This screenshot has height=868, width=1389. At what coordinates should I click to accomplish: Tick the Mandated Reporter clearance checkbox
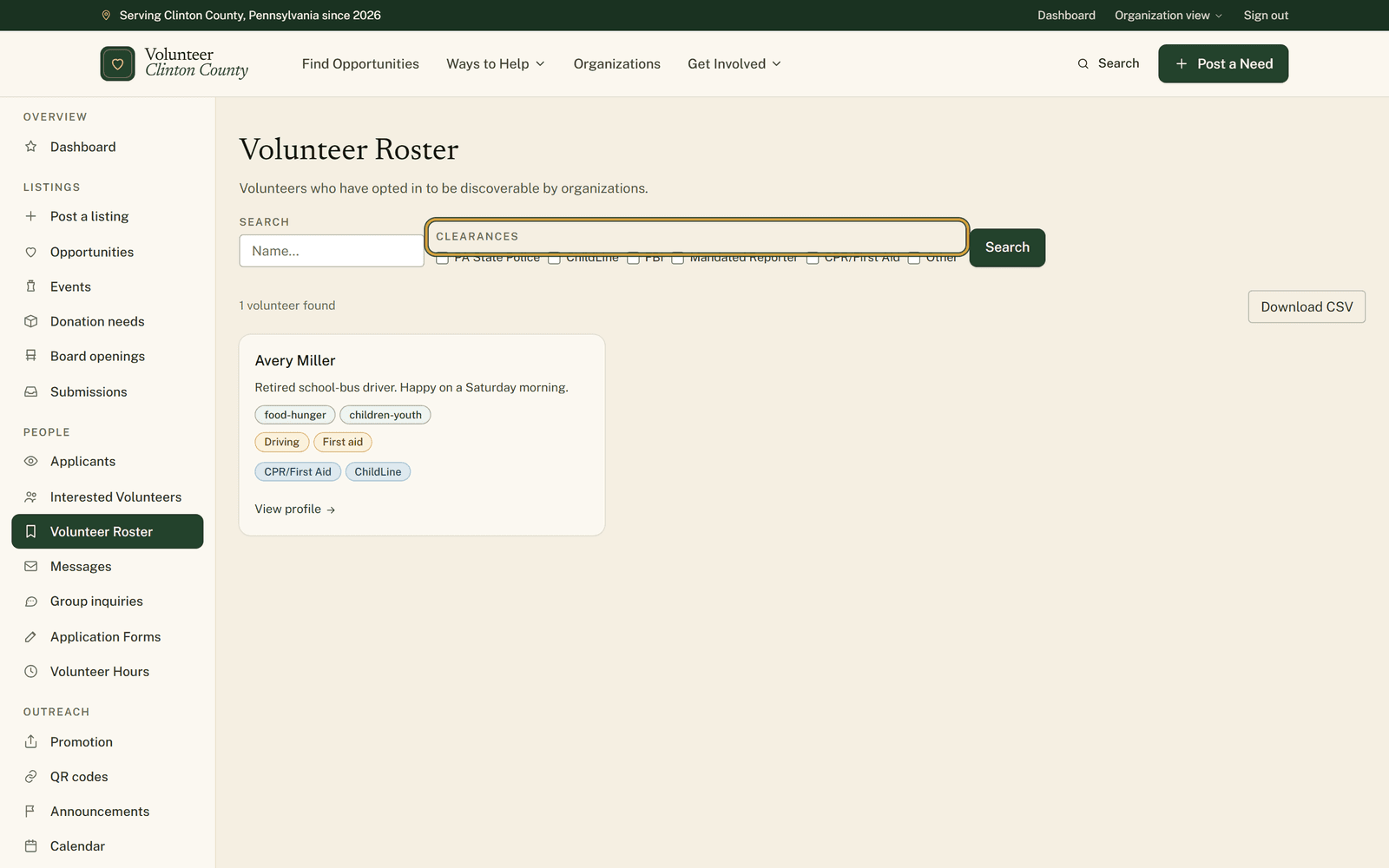tap(677, 259)
